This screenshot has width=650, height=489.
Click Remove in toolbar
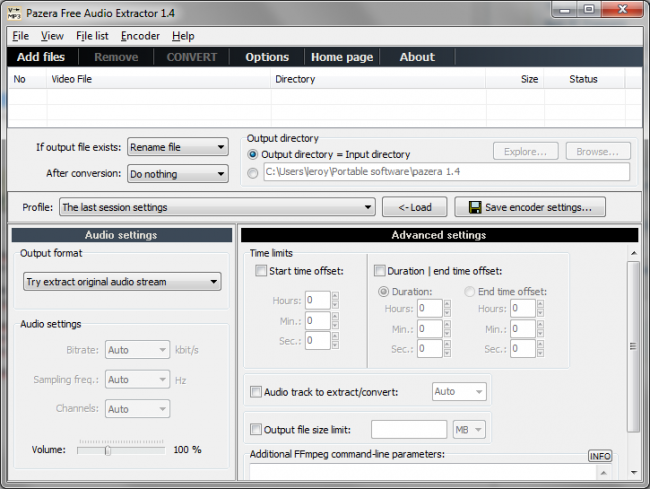point(116,57)
